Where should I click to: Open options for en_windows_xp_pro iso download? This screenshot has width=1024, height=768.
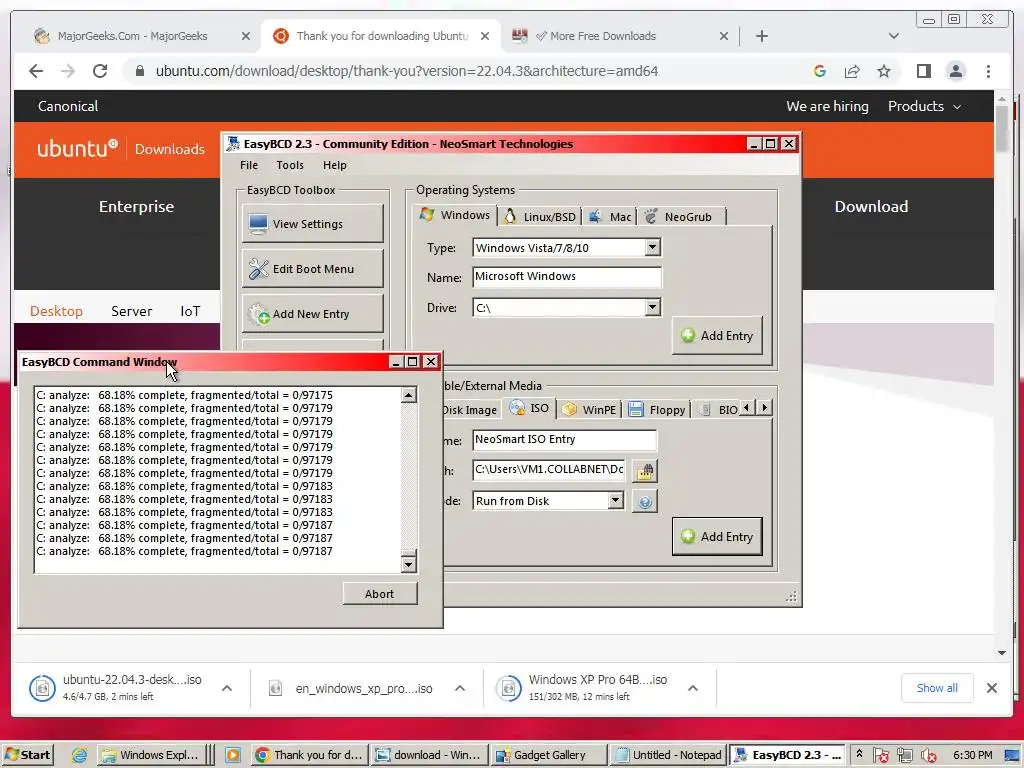(460, 688)
